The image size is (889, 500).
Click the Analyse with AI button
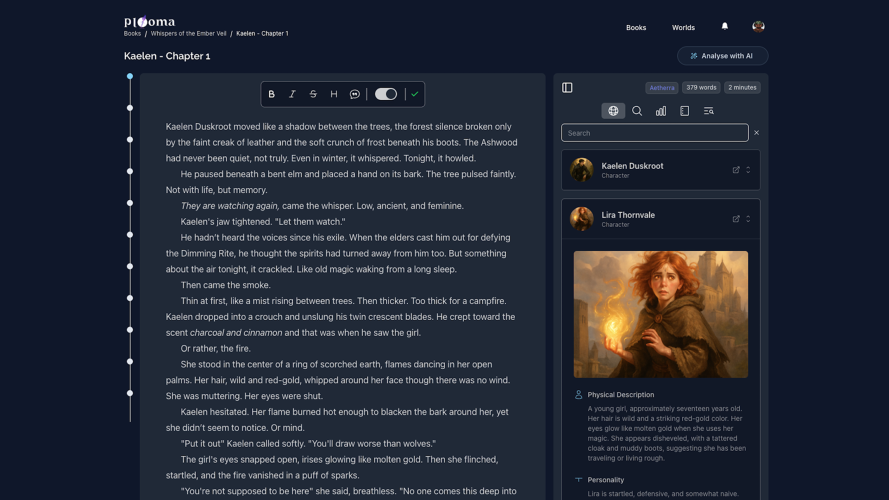722,56
